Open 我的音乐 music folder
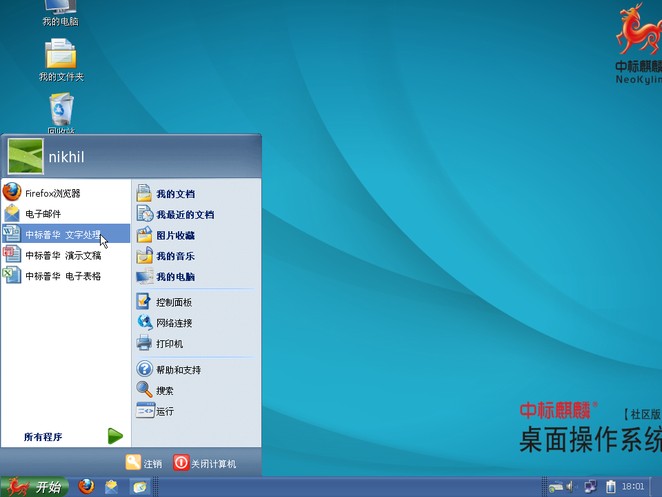 [x=175, y=256]
